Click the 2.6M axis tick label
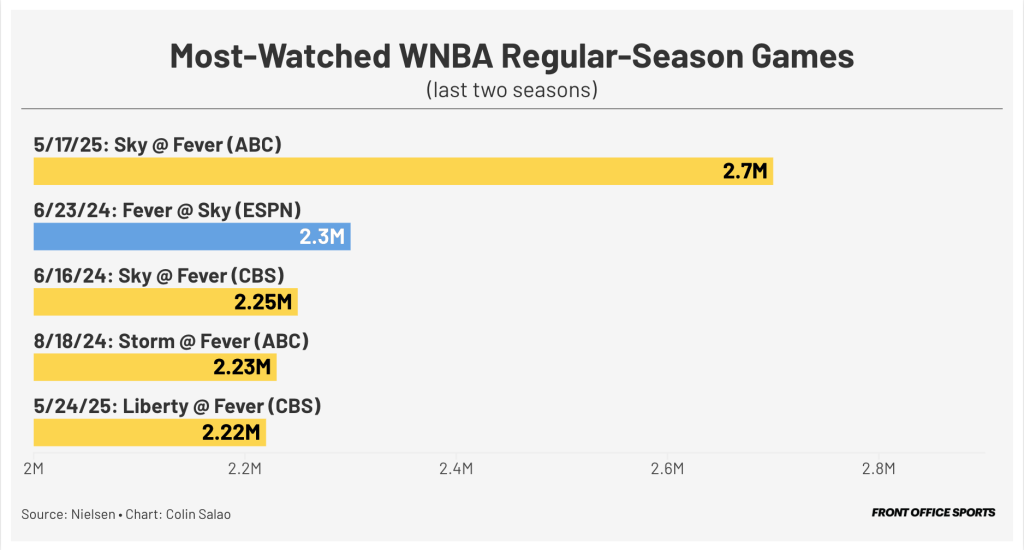Screen dimensions: 1024x550 [x=667, y=468]
